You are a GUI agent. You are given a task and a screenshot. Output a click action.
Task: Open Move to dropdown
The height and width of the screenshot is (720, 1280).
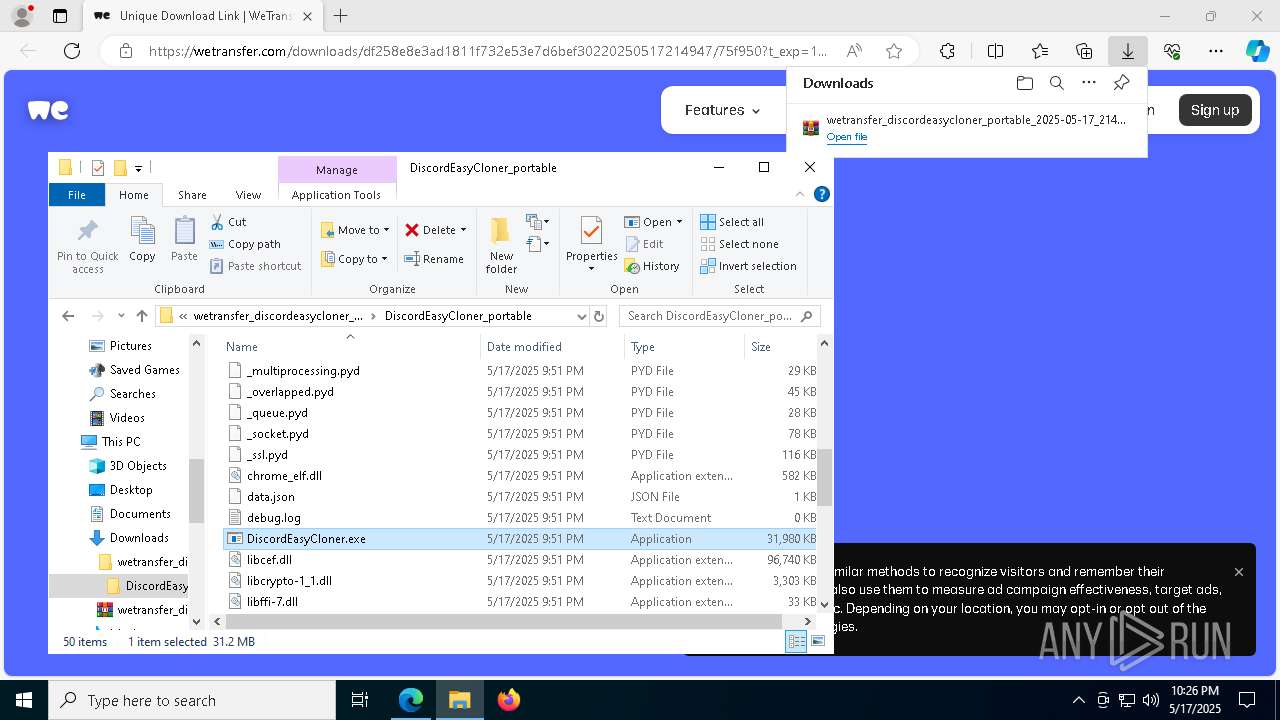point(353,230)
